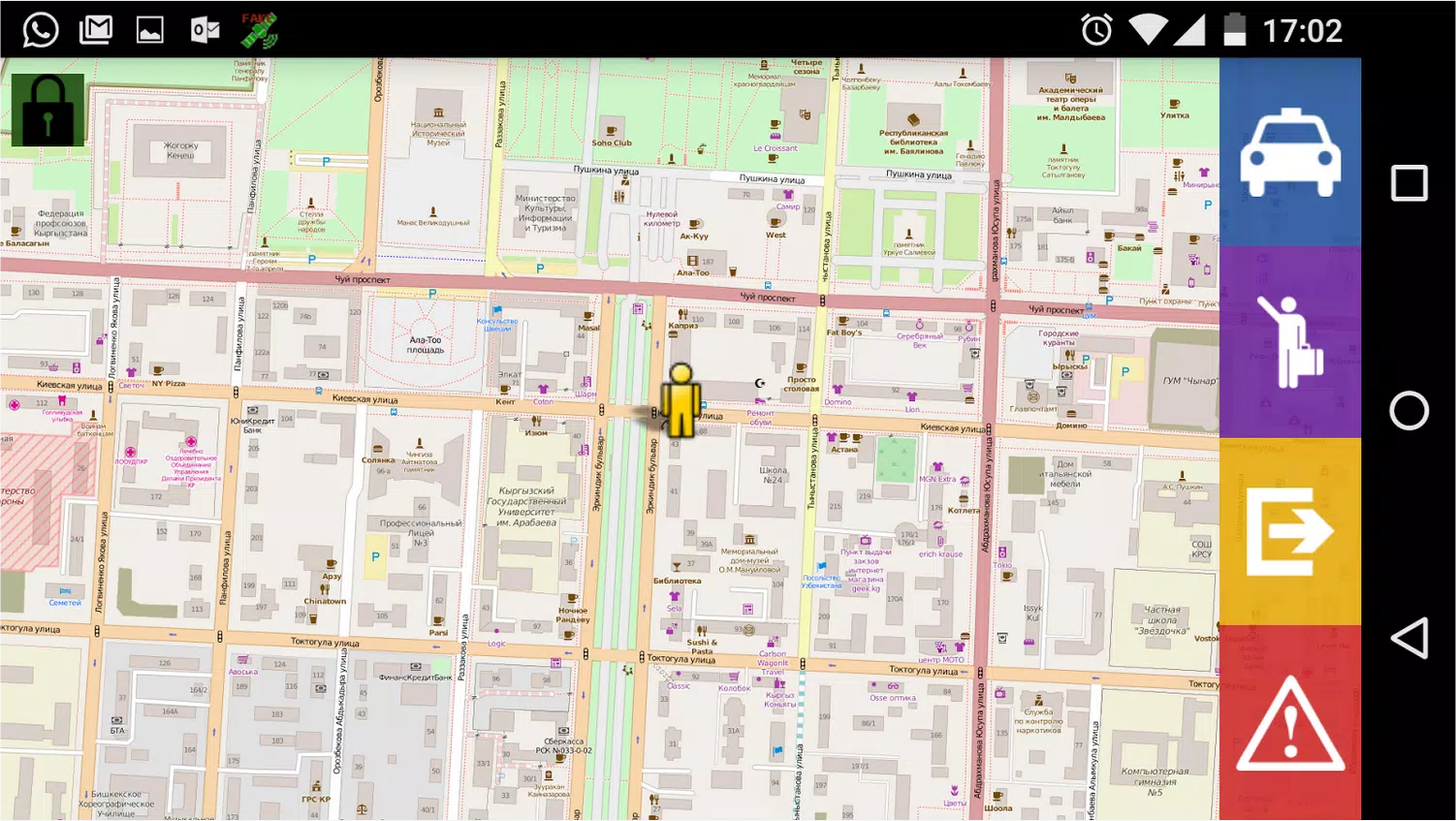The image size is (1456, 821).
Task: Tap the fake GPS satellite notification icon
Action: point(259,30)
